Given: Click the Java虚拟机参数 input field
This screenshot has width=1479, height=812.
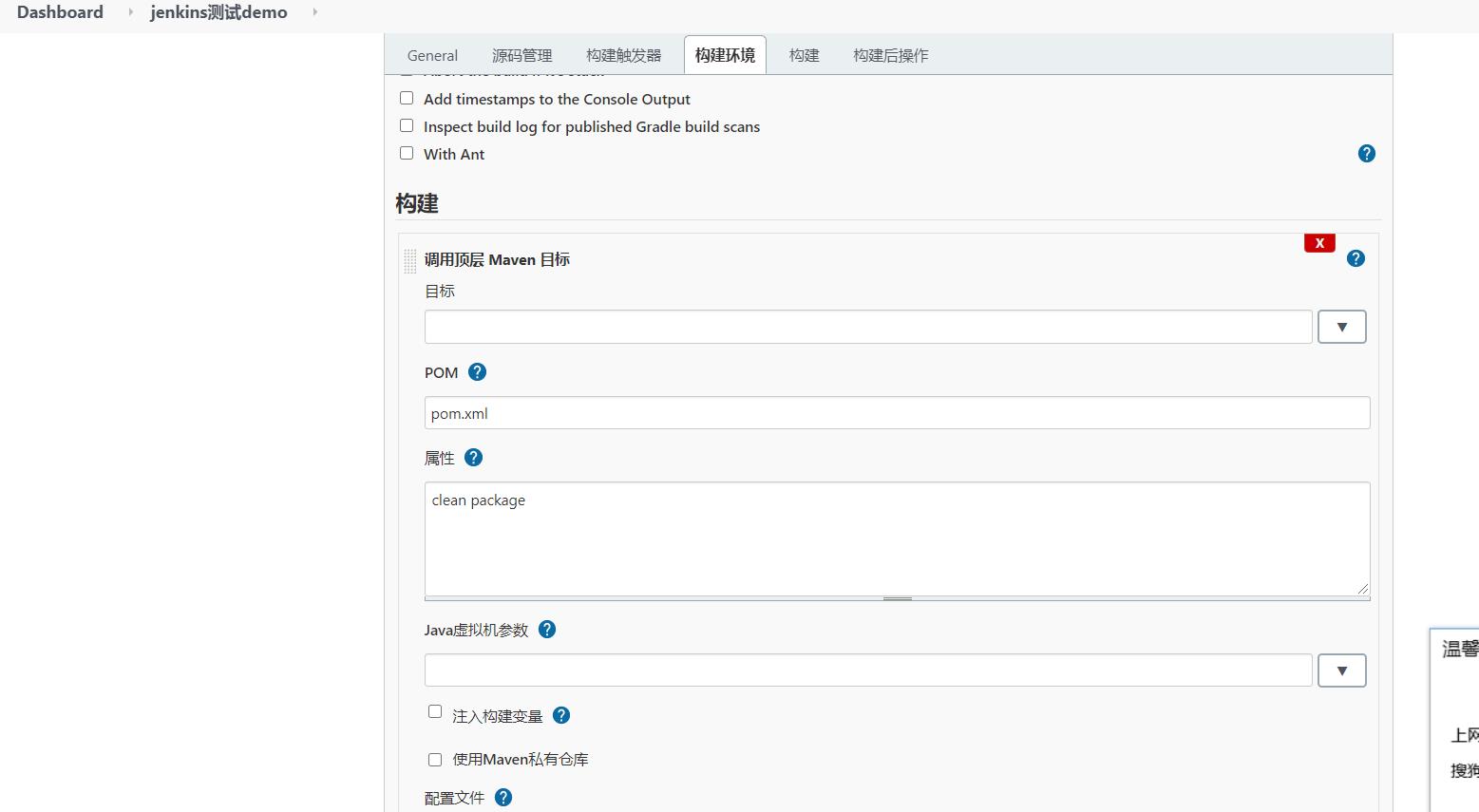Looking at the screenshot, I should click(x=868, y=670).
